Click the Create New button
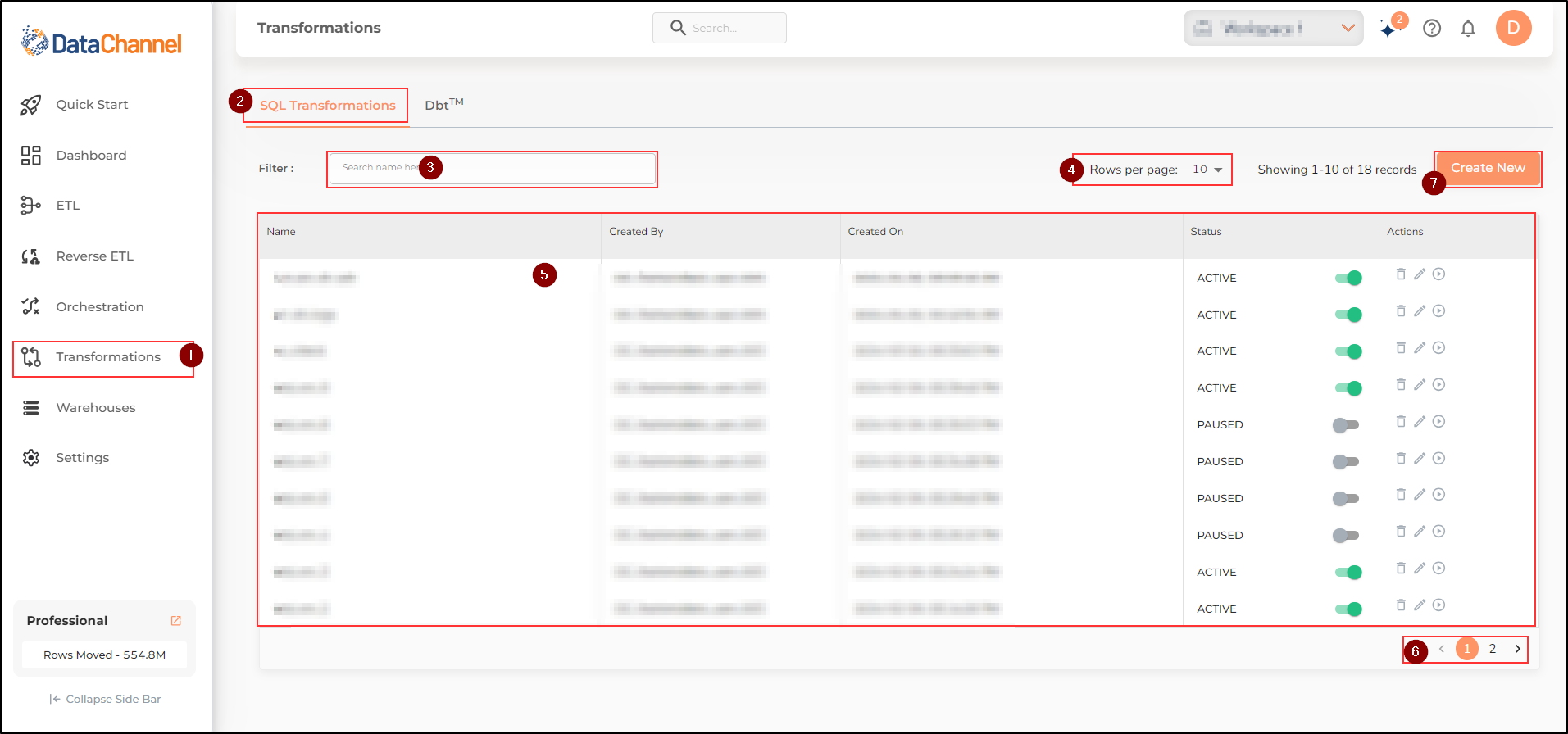The width and height of the screenshot is (1568, 734). (1488, 168)
